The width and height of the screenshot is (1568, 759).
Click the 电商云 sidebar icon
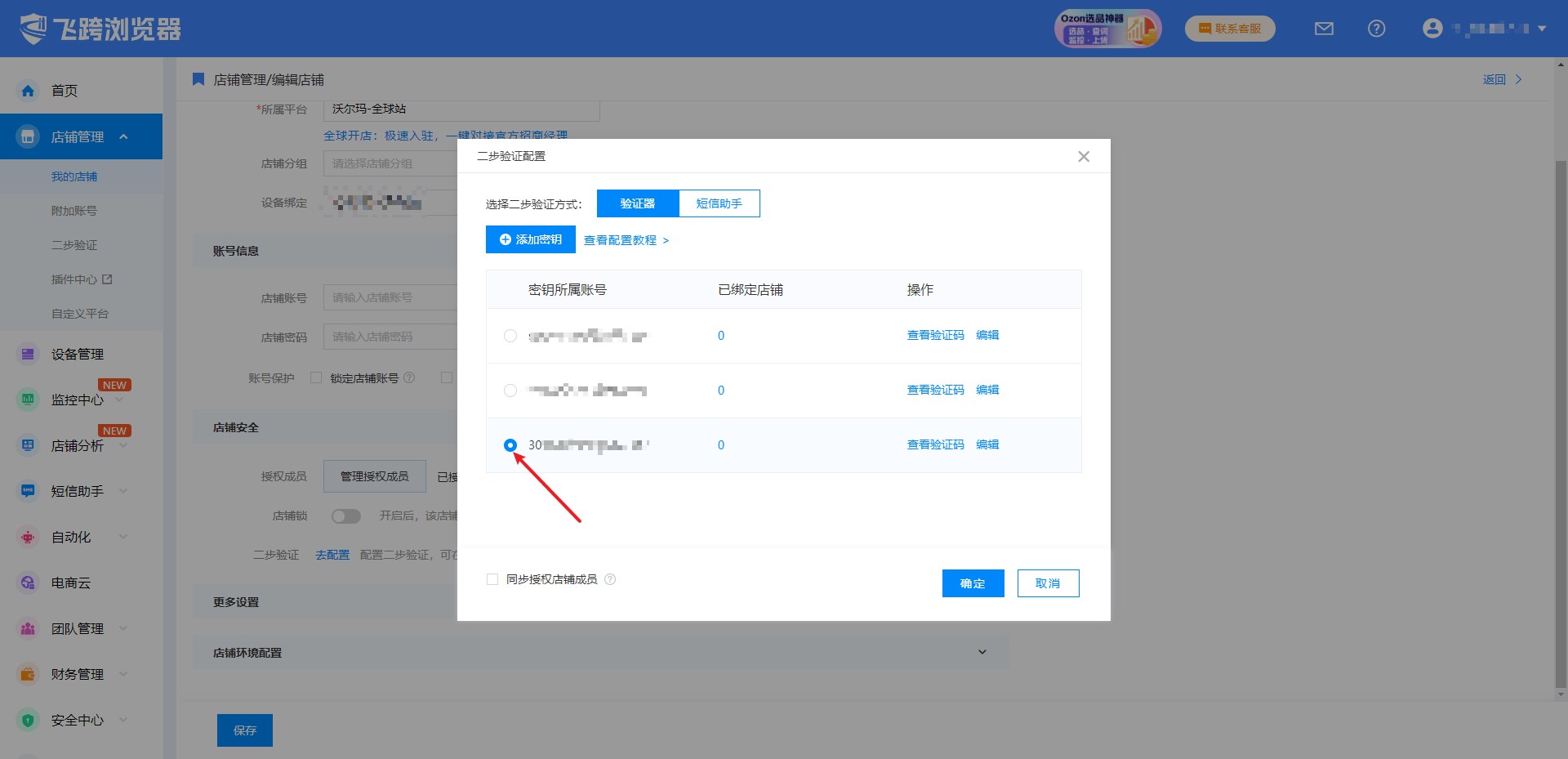click(28, 583)
